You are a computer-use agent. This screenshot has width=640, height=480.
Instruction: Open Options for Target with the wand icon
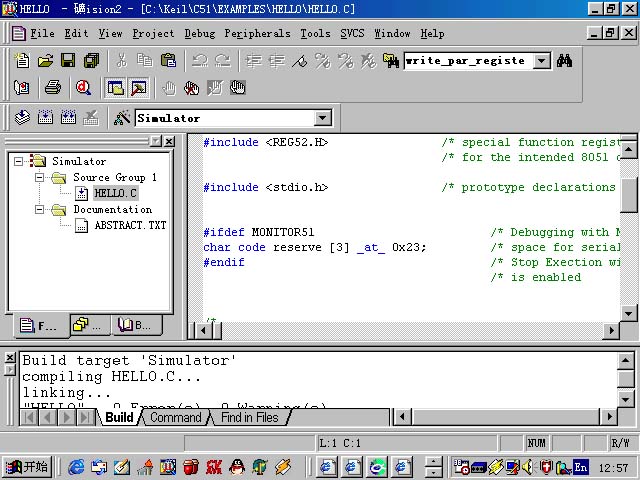[122, 118]
